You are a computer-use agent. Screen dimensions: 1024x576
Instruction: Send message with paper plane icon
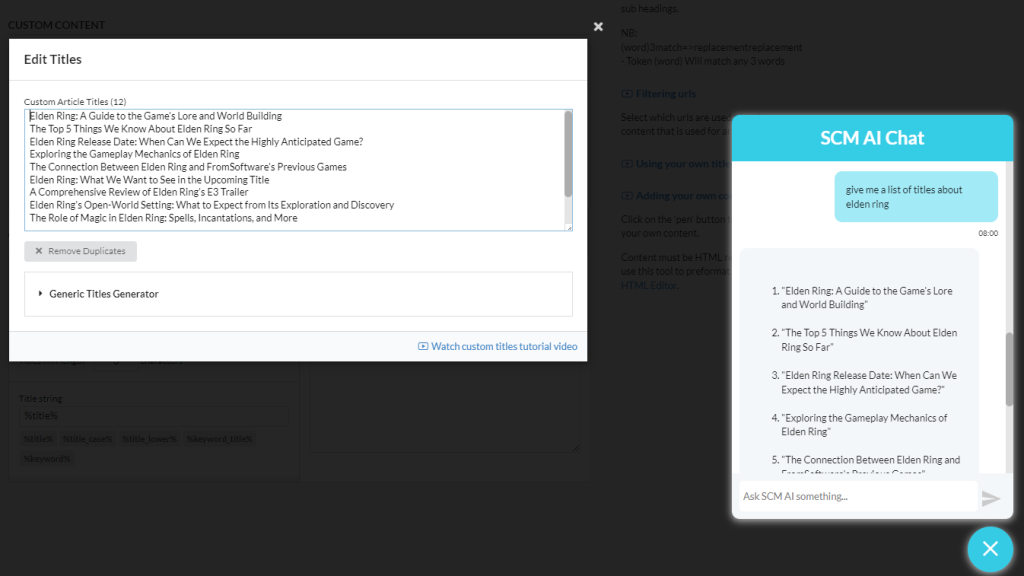tap(991, 498)
